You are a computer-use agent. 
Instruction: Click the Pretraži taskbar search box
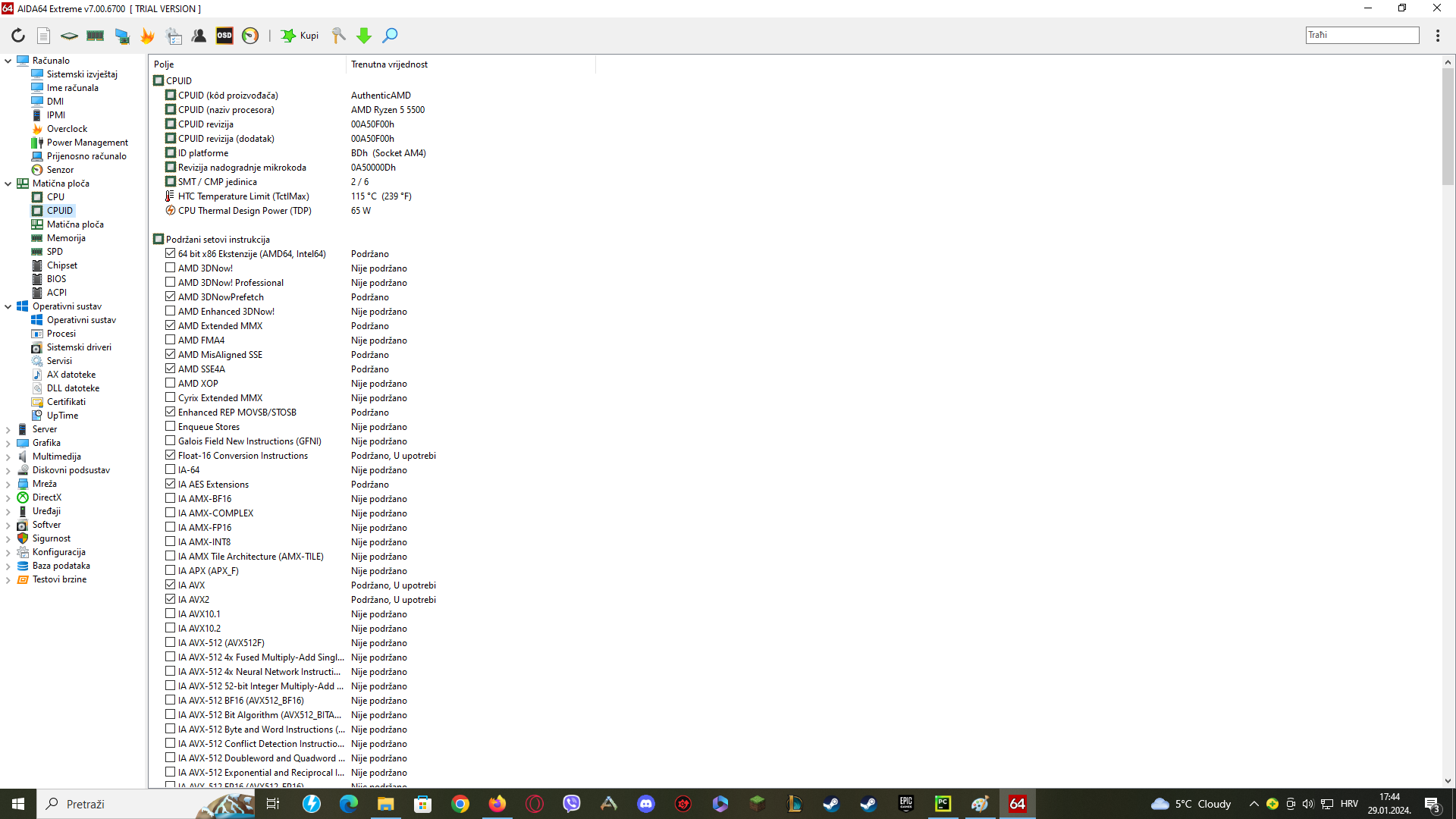point(146,804)
